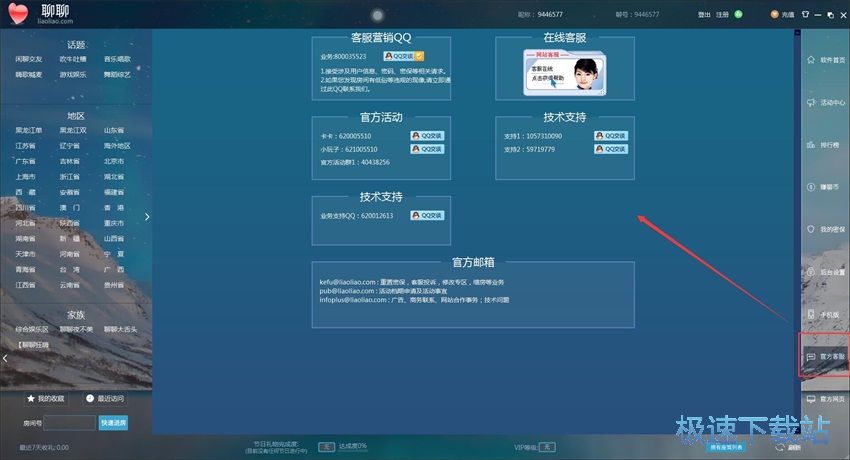
Task: Click QQ交谈 button for 支持2:59719779
Action: click(x=611, y=149)
